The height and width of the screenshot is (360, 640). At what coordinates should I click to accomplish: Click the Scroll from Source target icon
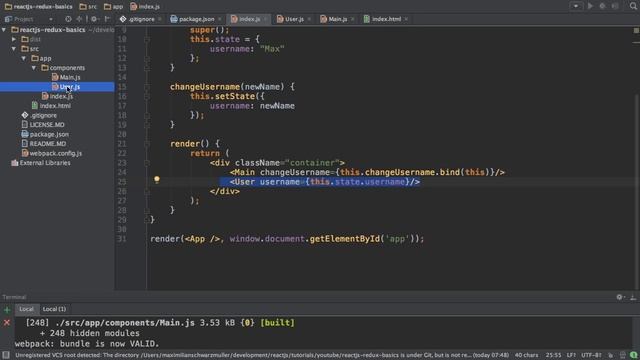(x=68, y=19)
